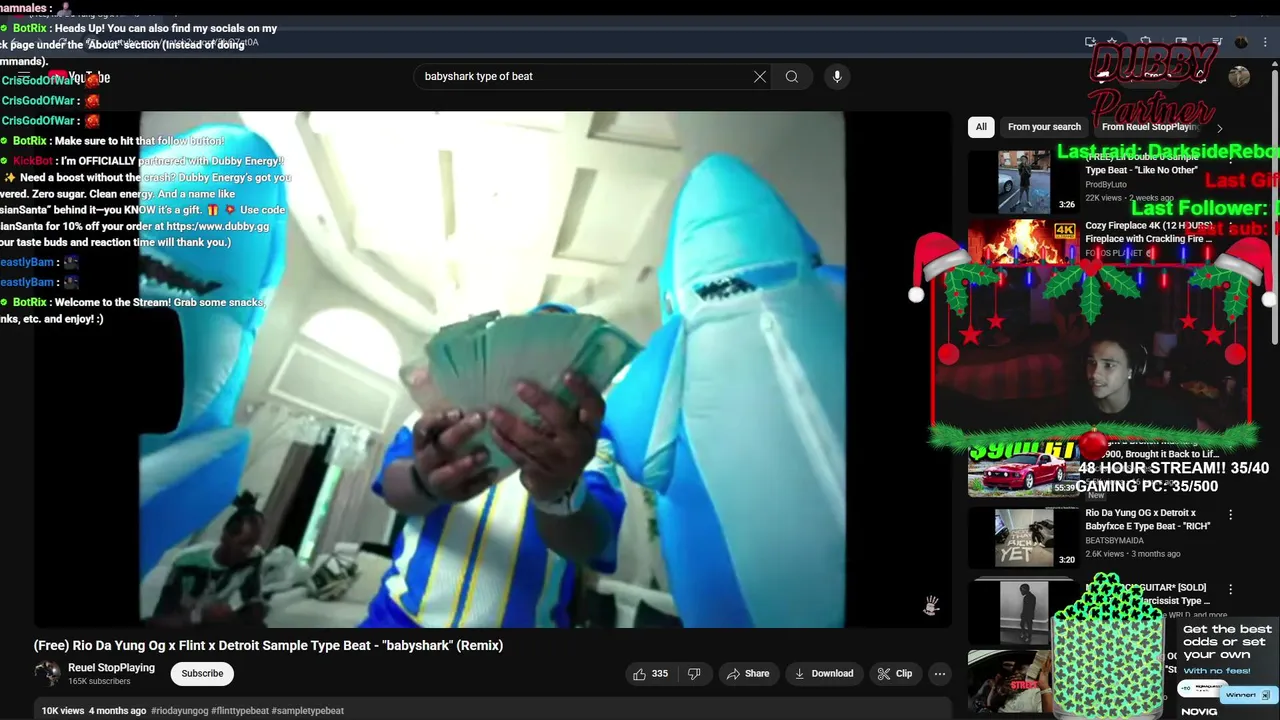The height and width of the screenshot is (720, 1280).
Task: Start voice search with microphone icon
Action: point(837,77)
